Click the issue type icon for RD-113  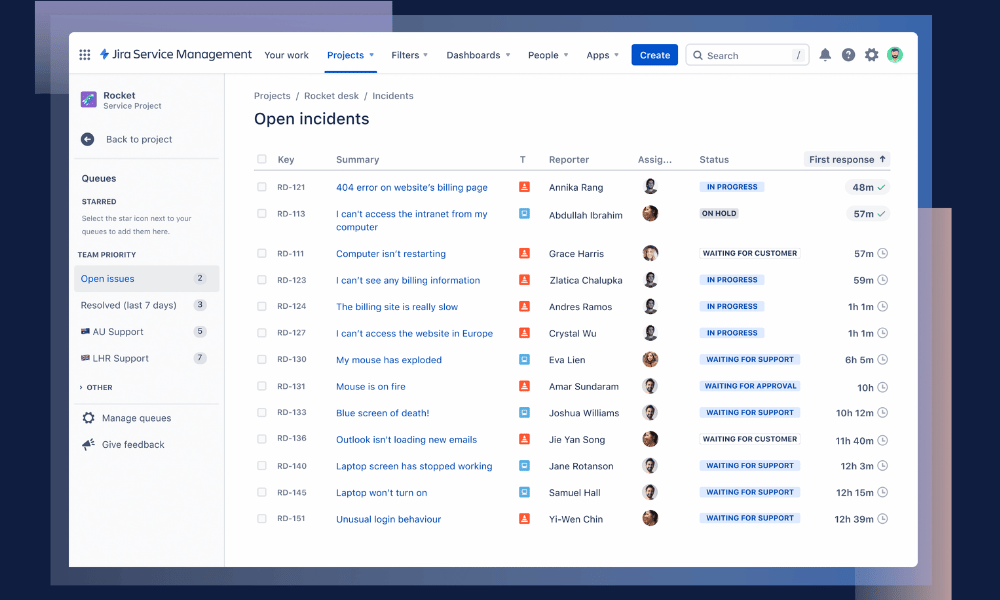[x=524, y=214]
